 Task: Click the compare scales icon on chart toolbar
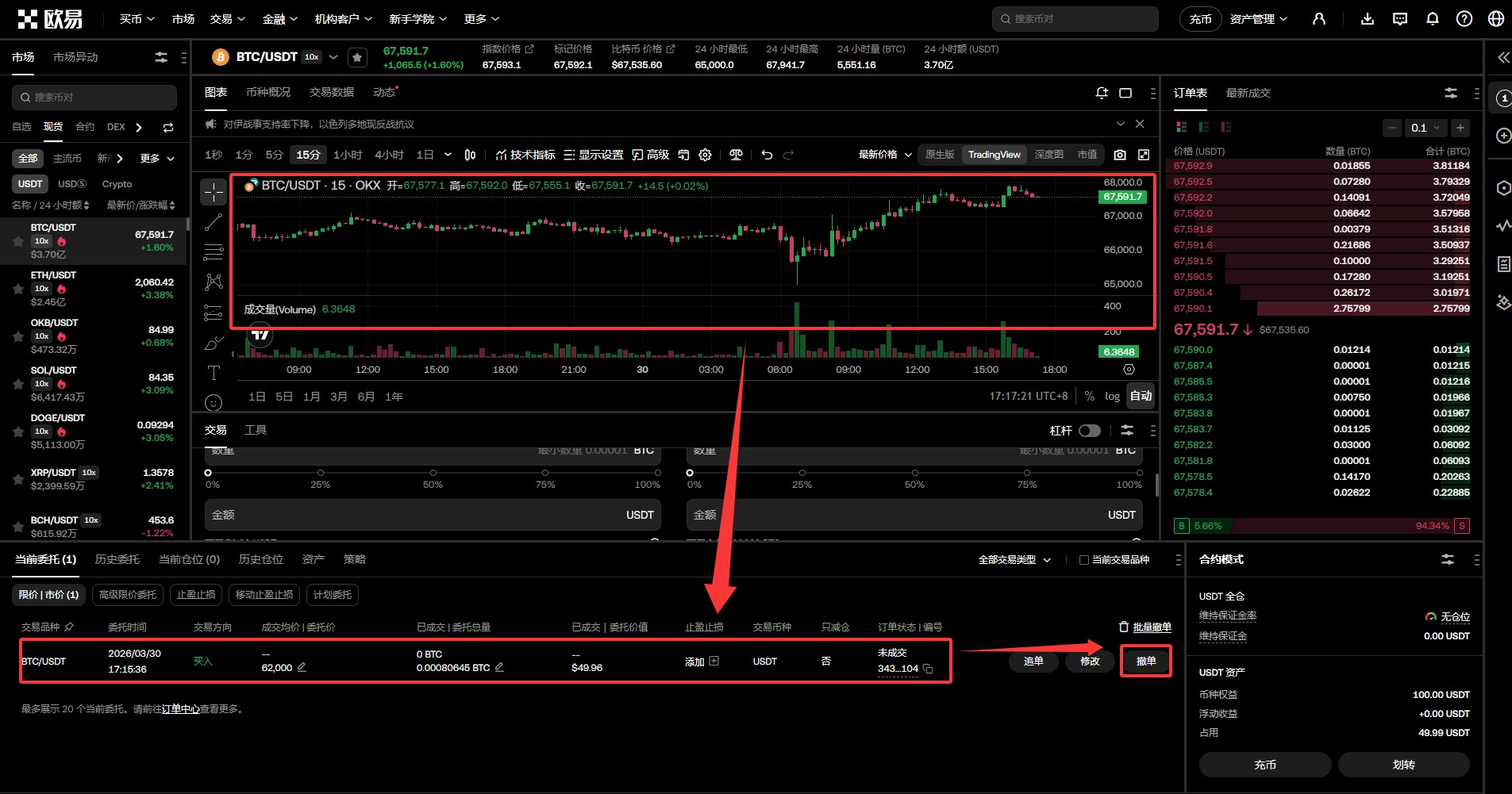point(736,155)
